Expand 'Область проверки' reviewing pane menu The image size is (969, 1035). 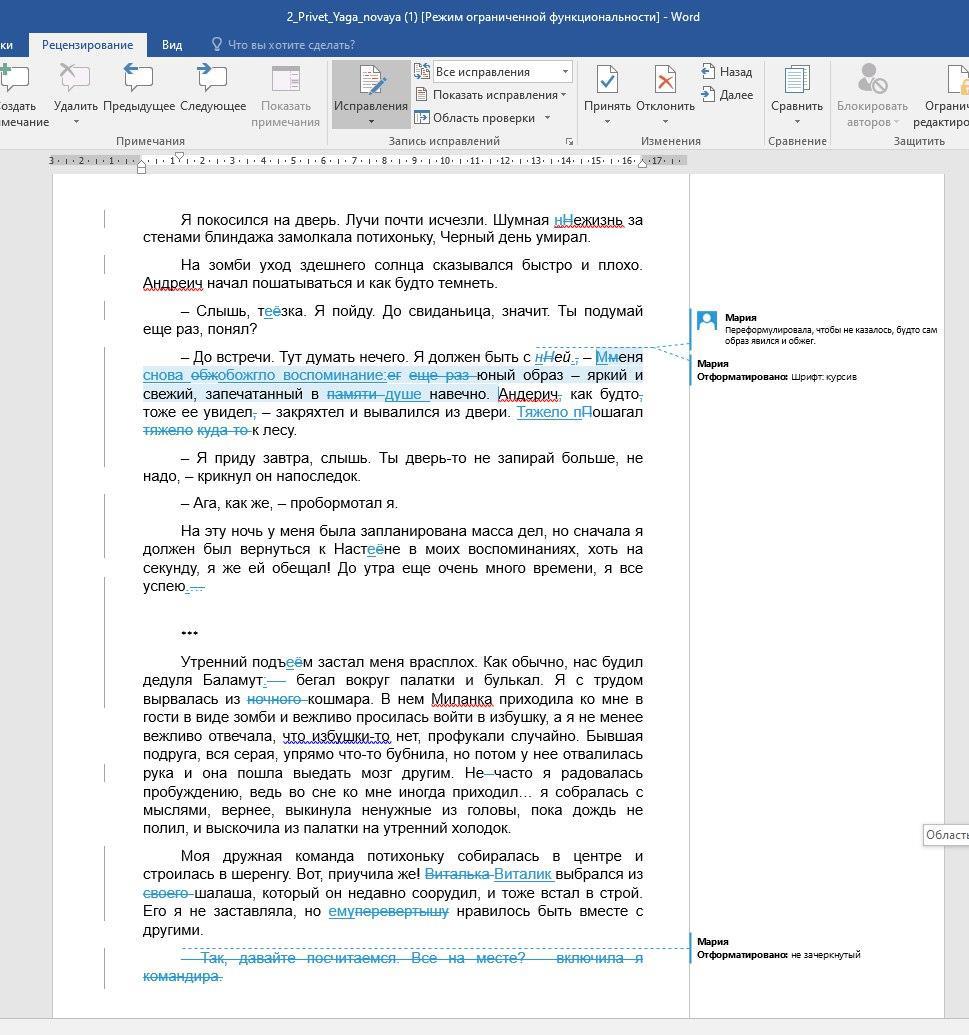coord(484,118)
